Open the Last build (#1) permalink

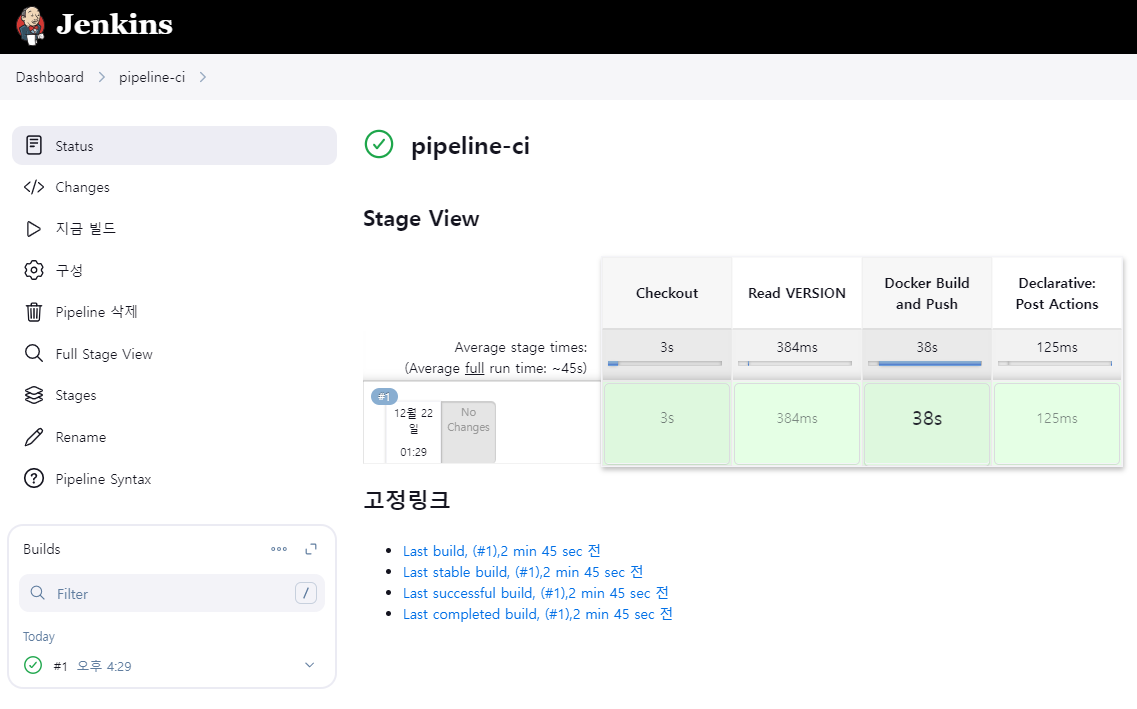tap(502, 551)
